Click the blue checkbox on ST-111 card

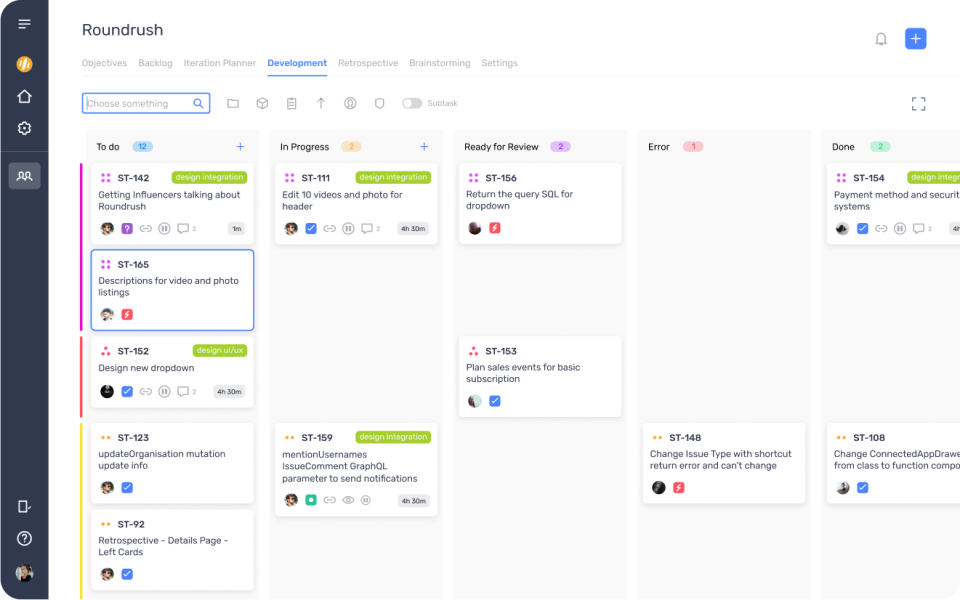(311, 228)
